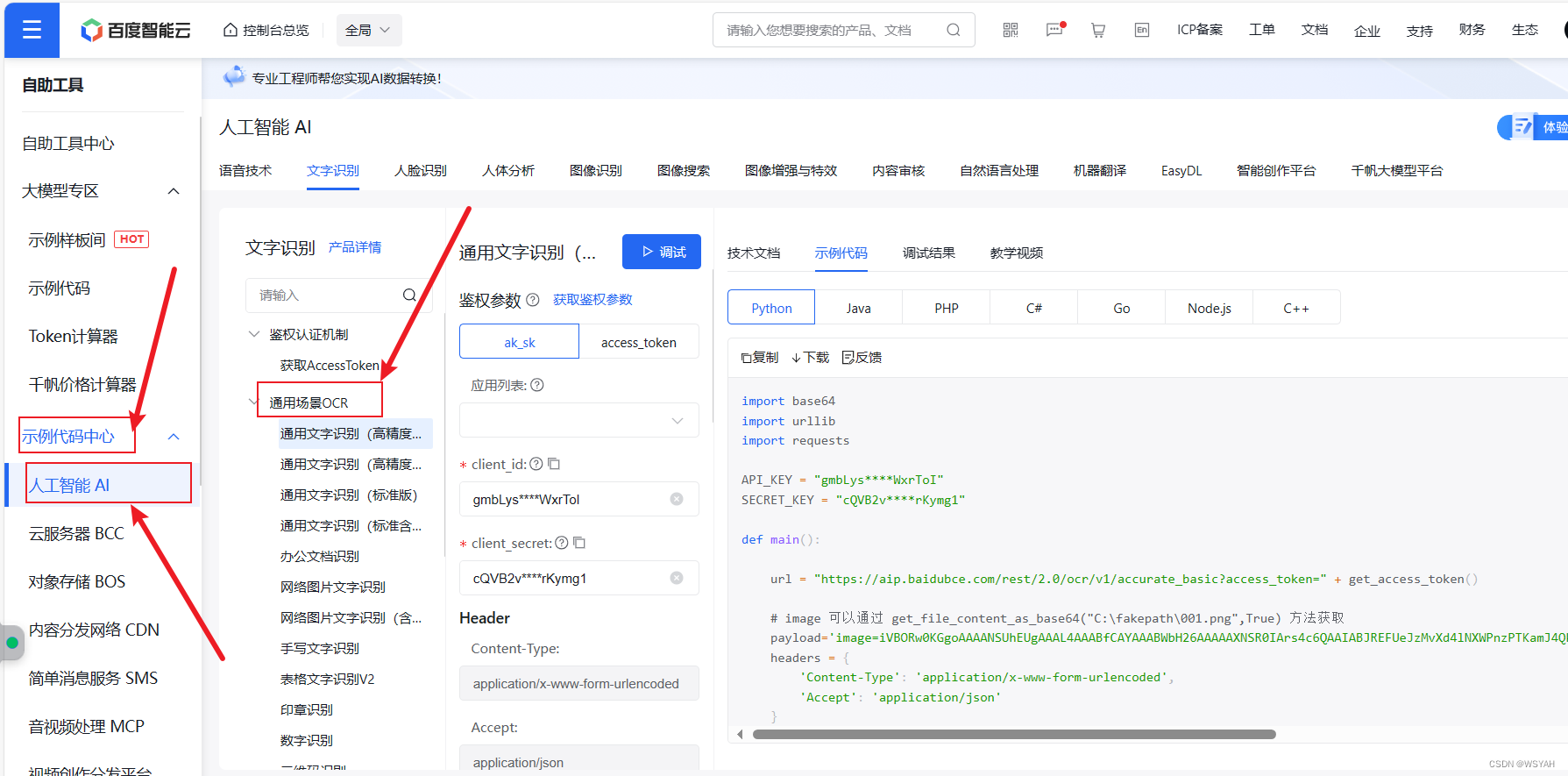
Task: Select the access_token auth option
Action: pyautogui.click(x=639, y=342)
